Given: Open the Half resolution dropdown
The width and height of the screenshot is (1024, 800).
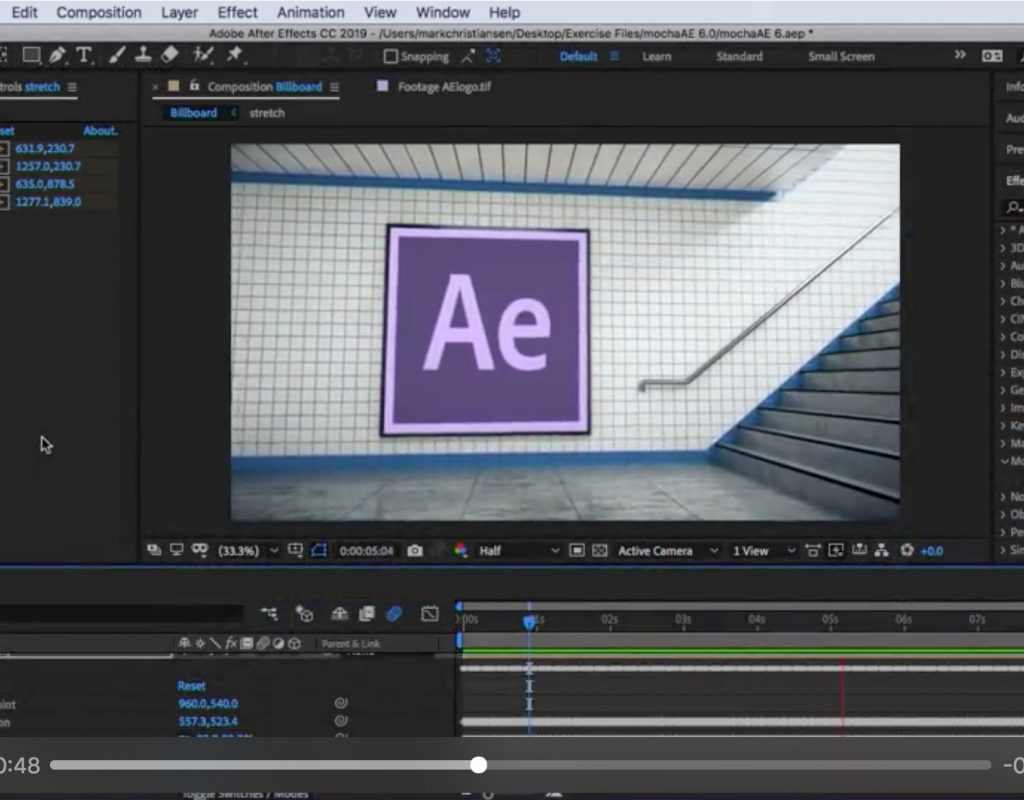Looking at the screenshot, I should point(519,551).
